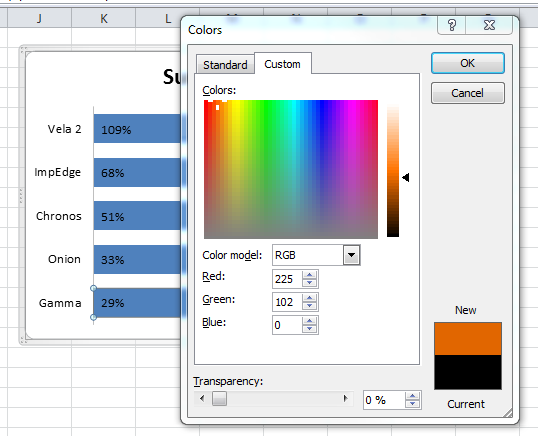The width and height of the screenshot is (538, 436).
Task: Click the Current black color preview
Action: pyautogui.click(x=468, y=372)
